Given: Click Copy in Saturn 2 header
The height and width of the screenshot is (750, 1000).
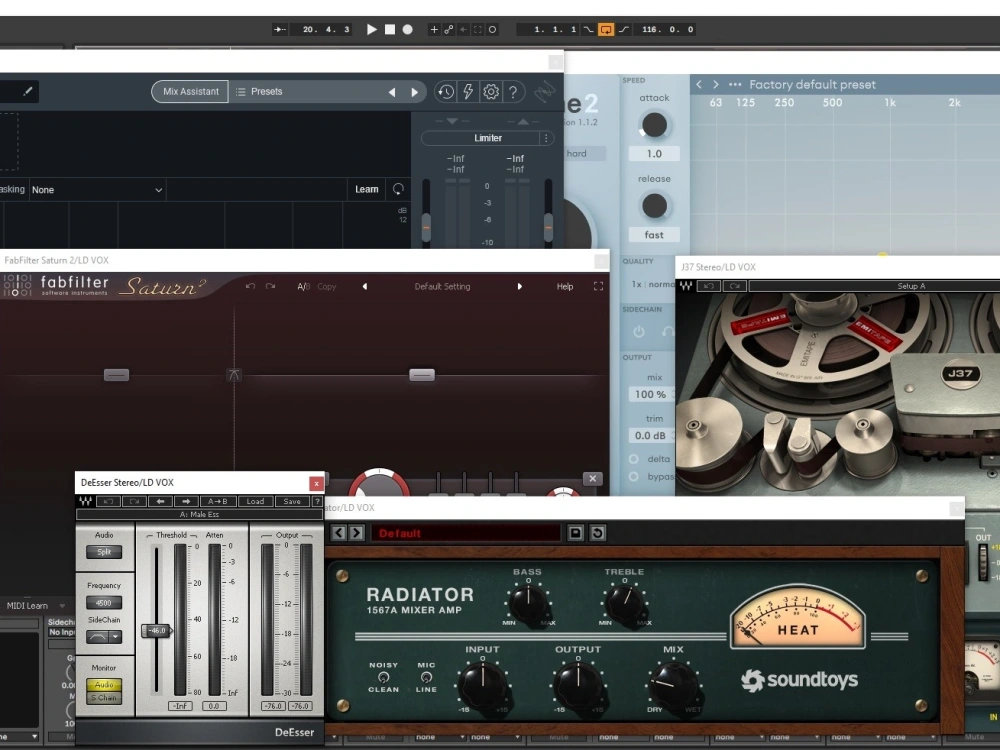Looking at the screenshot, I should 327,286.
